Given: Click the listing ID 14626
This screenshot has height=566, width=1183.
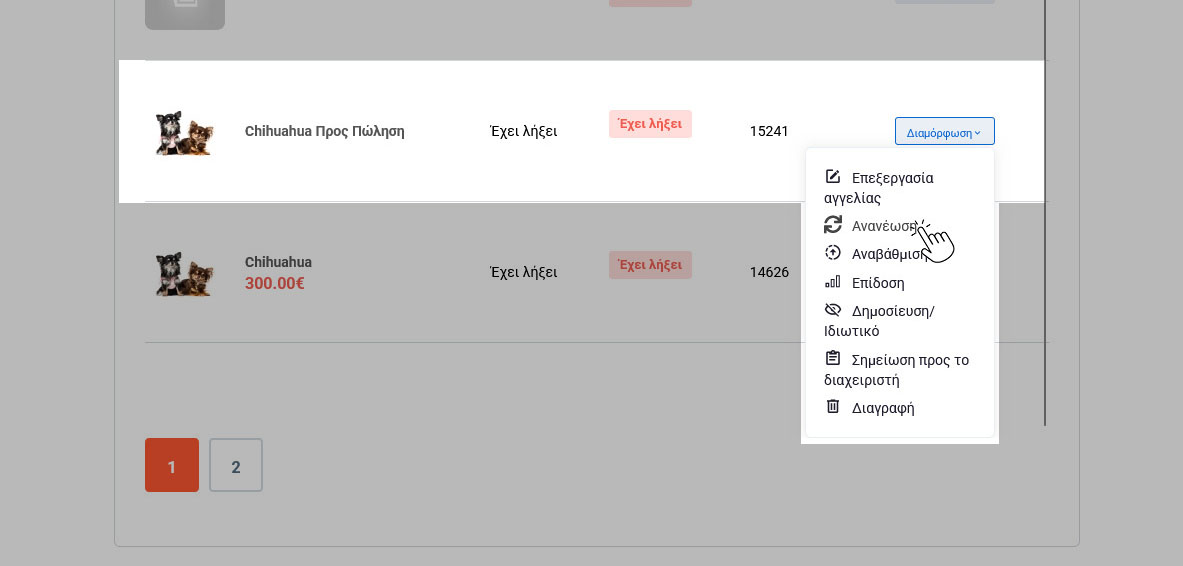Looking at the screenshot, I should [x=769, y=272].
